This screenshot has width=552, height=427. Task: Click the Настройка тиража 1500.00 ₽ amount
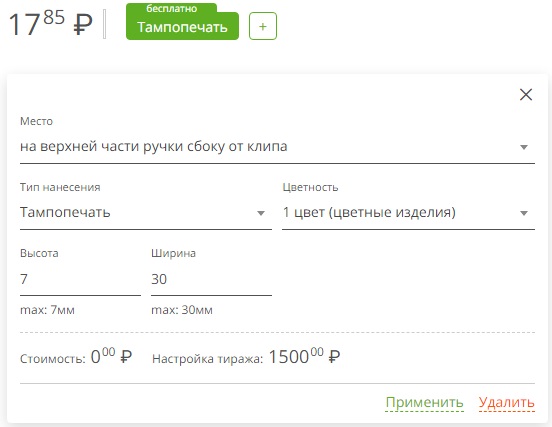pos(305,356)
